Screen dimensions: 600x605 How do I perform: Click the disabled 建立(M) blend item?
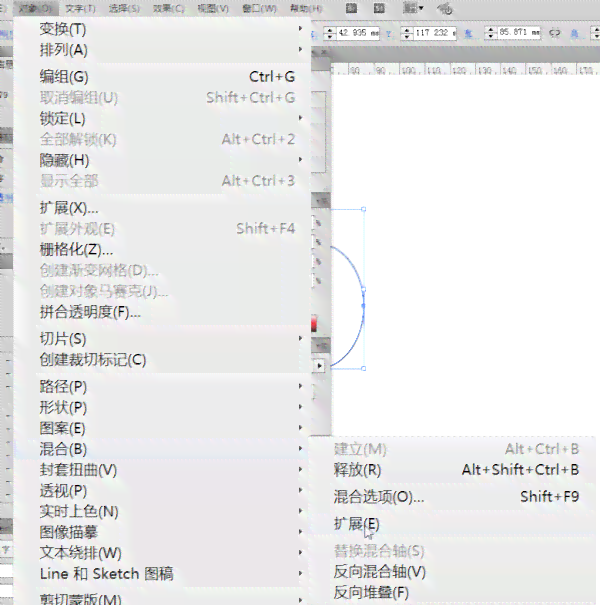click(454, 449)
